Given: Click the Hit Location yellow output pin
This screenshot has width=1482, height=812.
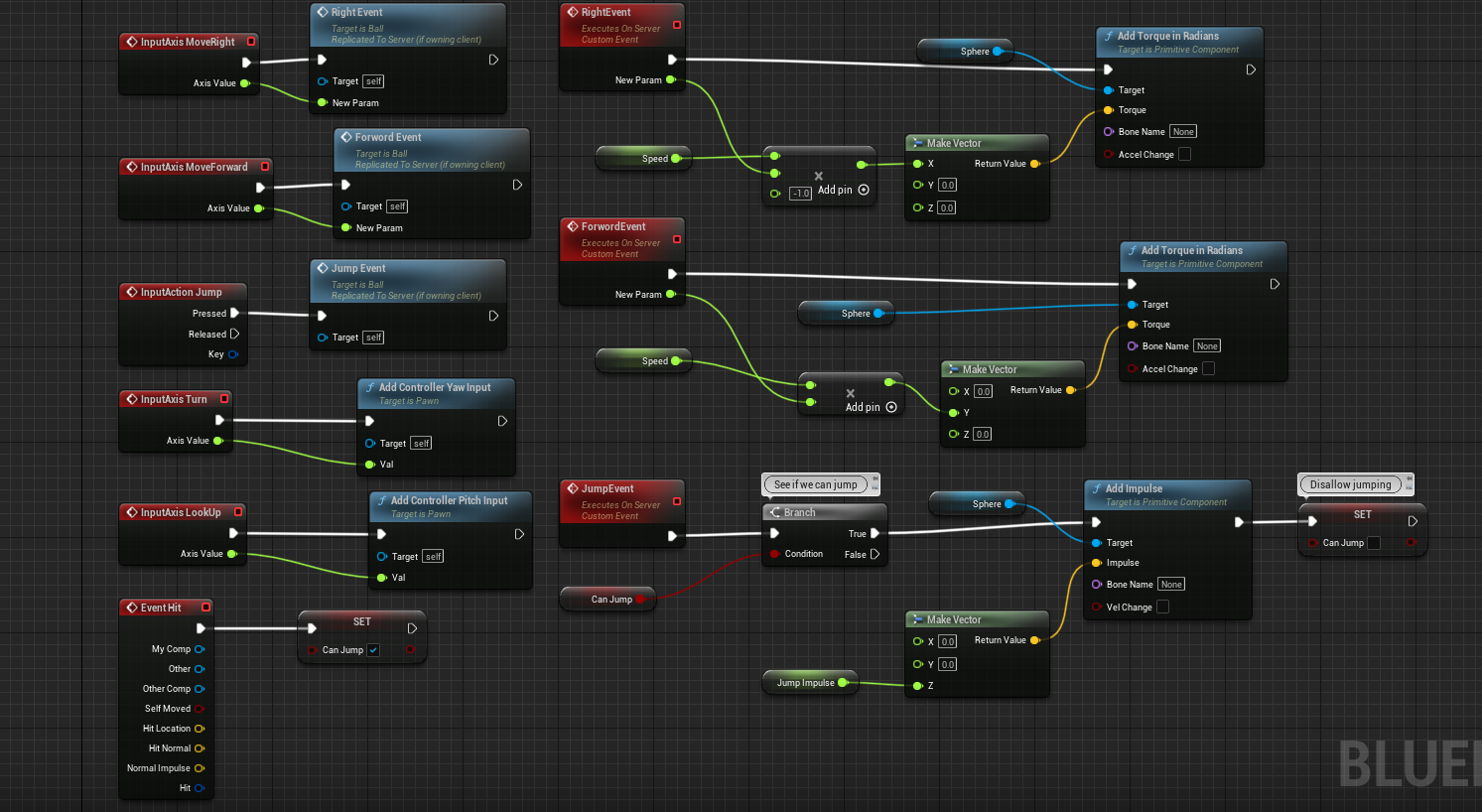Looking at the screenshot, I should pyautogui.click(x=200, y=729).
